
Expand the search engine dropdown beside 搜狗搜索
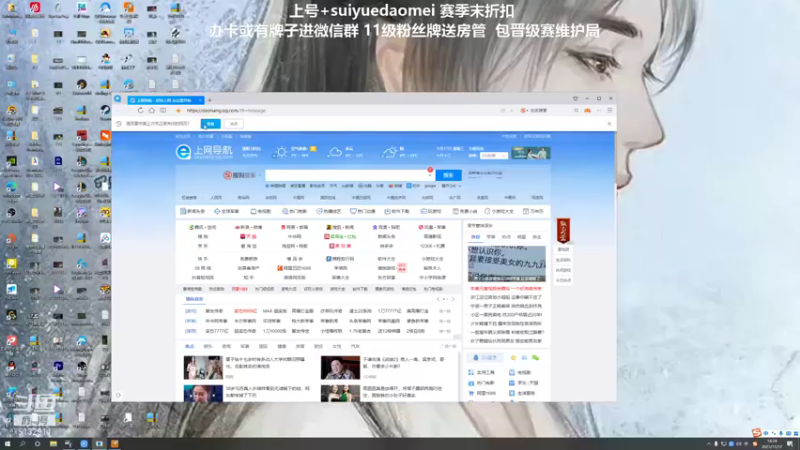(x=259, y=175)
